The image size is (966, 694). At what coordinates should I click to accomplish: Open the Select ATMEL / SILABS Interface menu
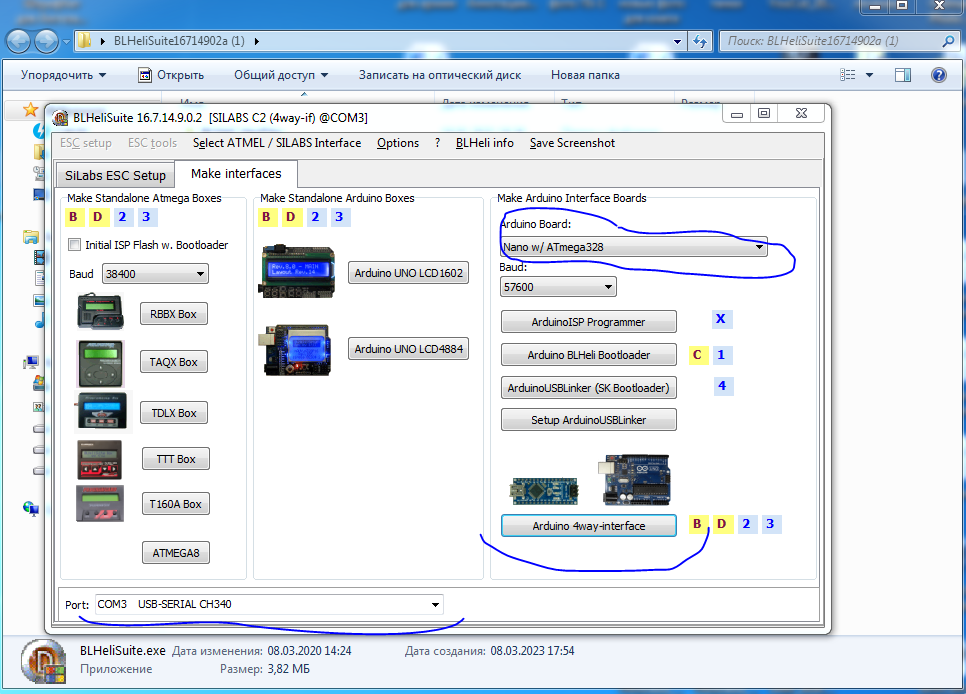tap(277, 143)
